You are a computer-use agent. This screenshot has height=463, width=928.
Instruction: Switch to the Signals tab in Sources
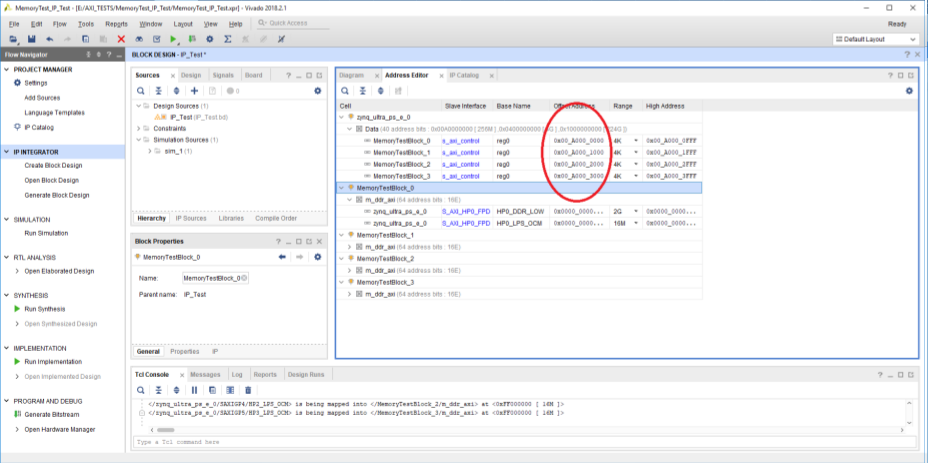pyautogui.click(x=223, y=75)
